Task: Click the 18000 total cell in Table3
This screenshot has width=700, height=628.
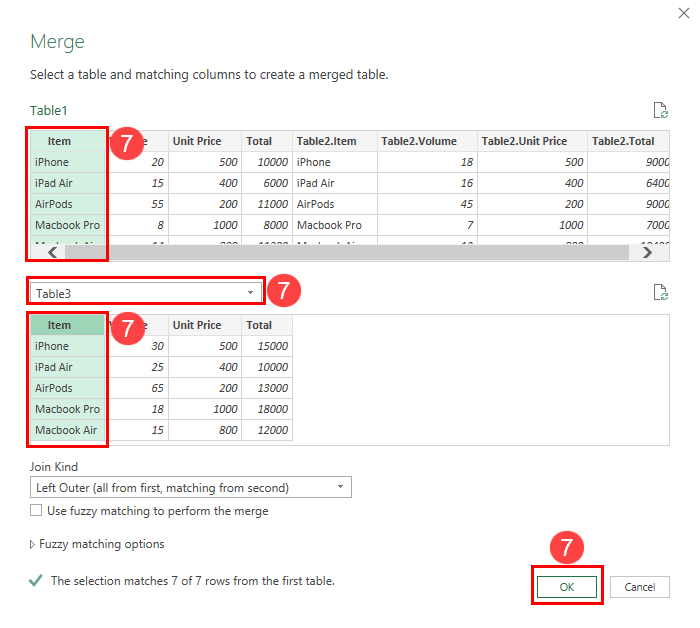Action: tap(267, 409)
